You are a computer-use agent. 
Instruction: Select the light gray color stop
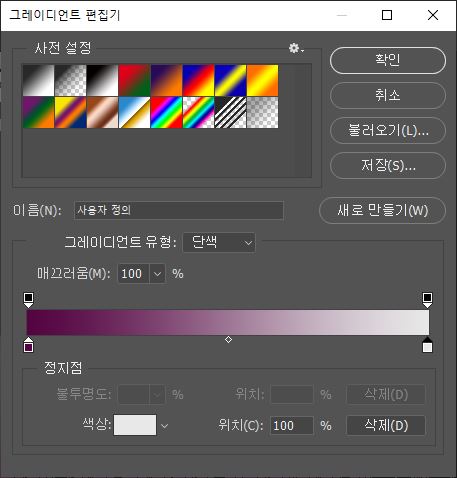pos(427,345)
